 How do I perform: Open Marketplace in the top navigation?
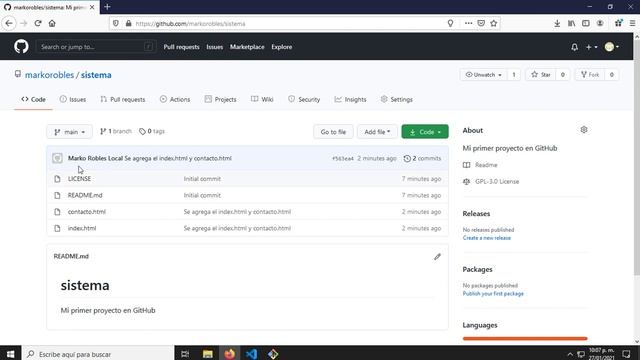[x=247, y=47]
